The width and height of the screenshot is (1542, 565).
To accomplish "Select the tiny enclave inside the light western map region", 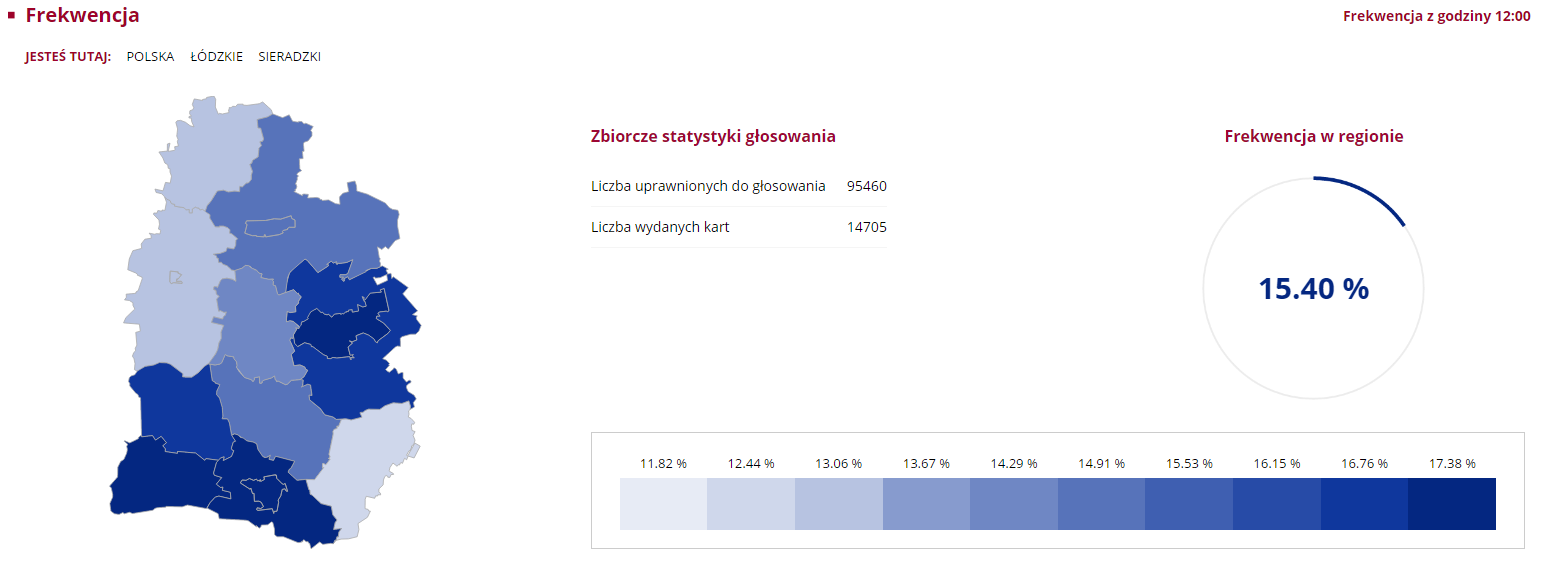I will click(176, 277).
